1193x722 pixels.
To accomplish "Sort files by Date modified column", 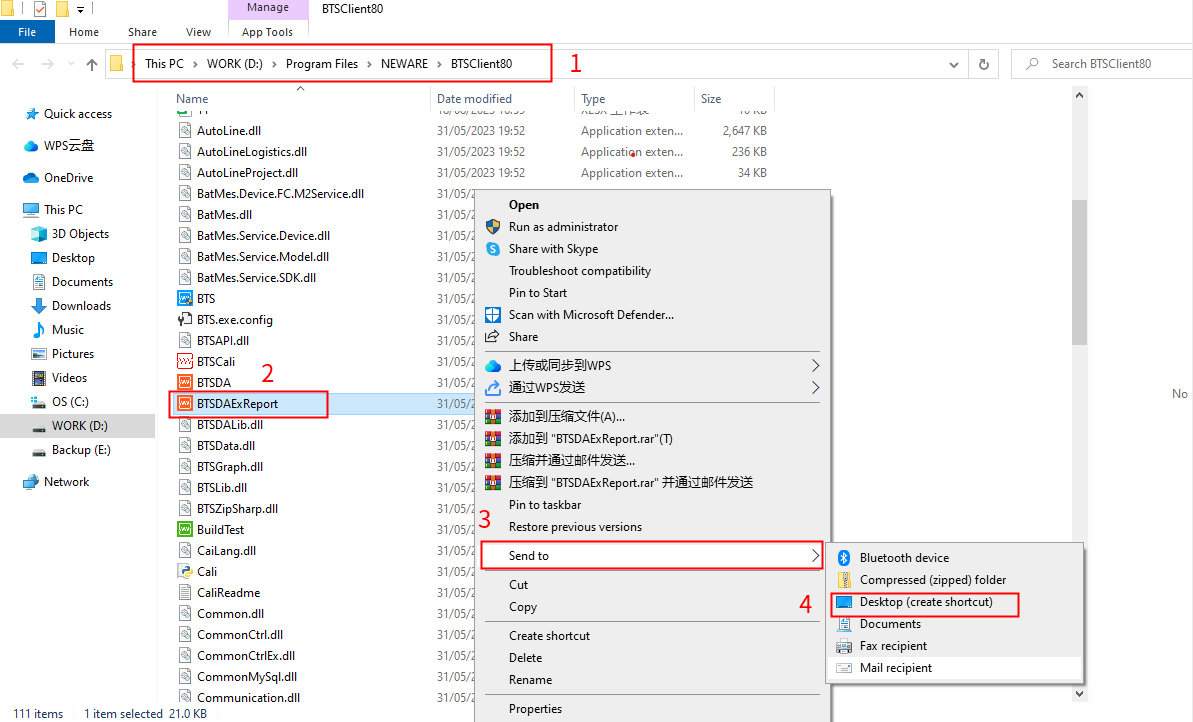I will (474, 99).
